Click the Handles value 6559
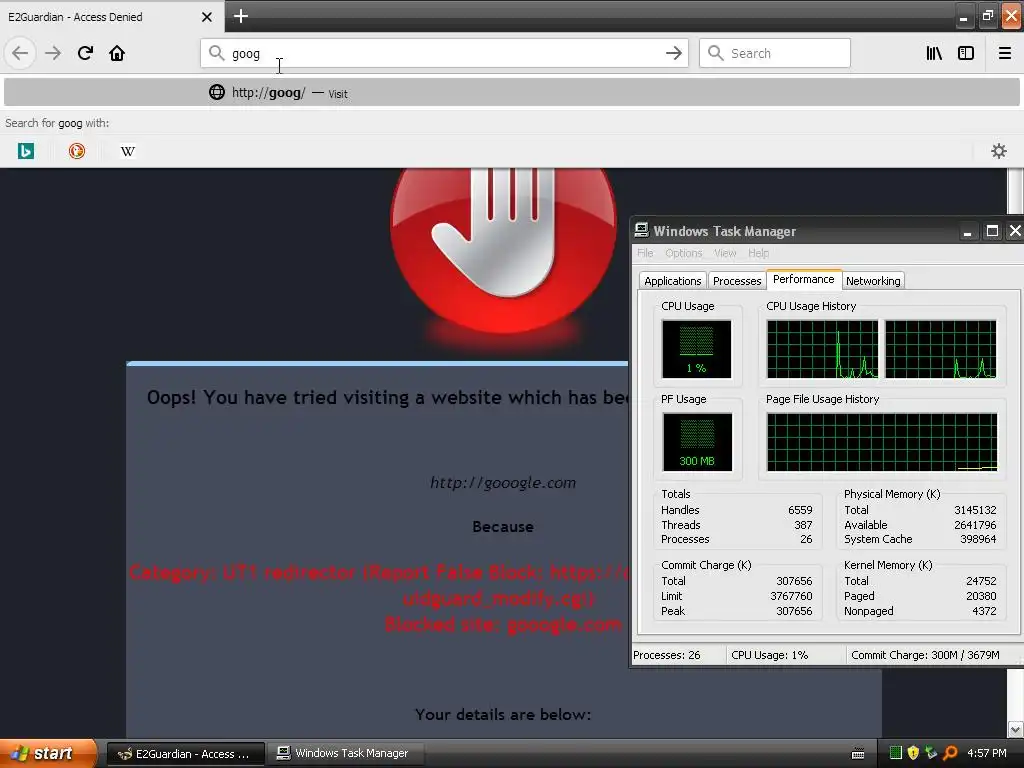This screenshot has width=1024, height=768. (800, 510)
